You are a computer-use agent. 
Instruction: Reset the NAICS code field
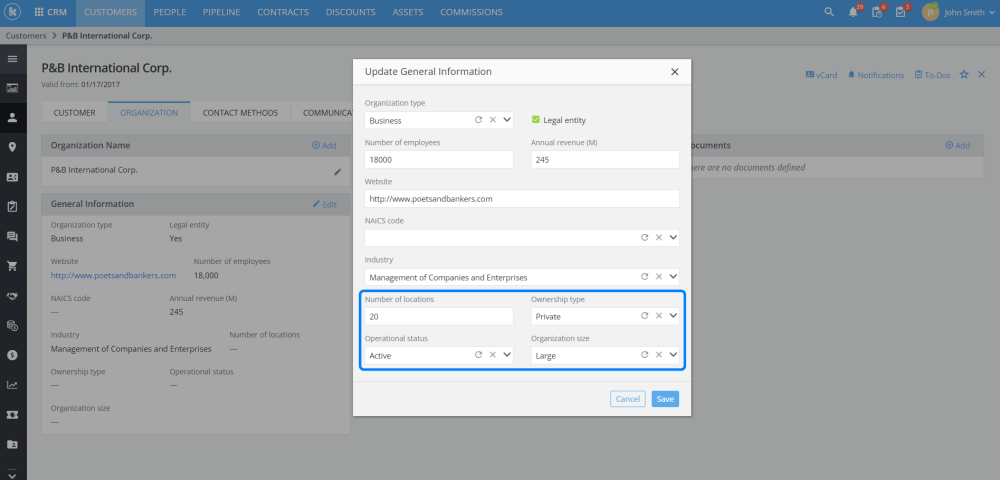(644, 237)
